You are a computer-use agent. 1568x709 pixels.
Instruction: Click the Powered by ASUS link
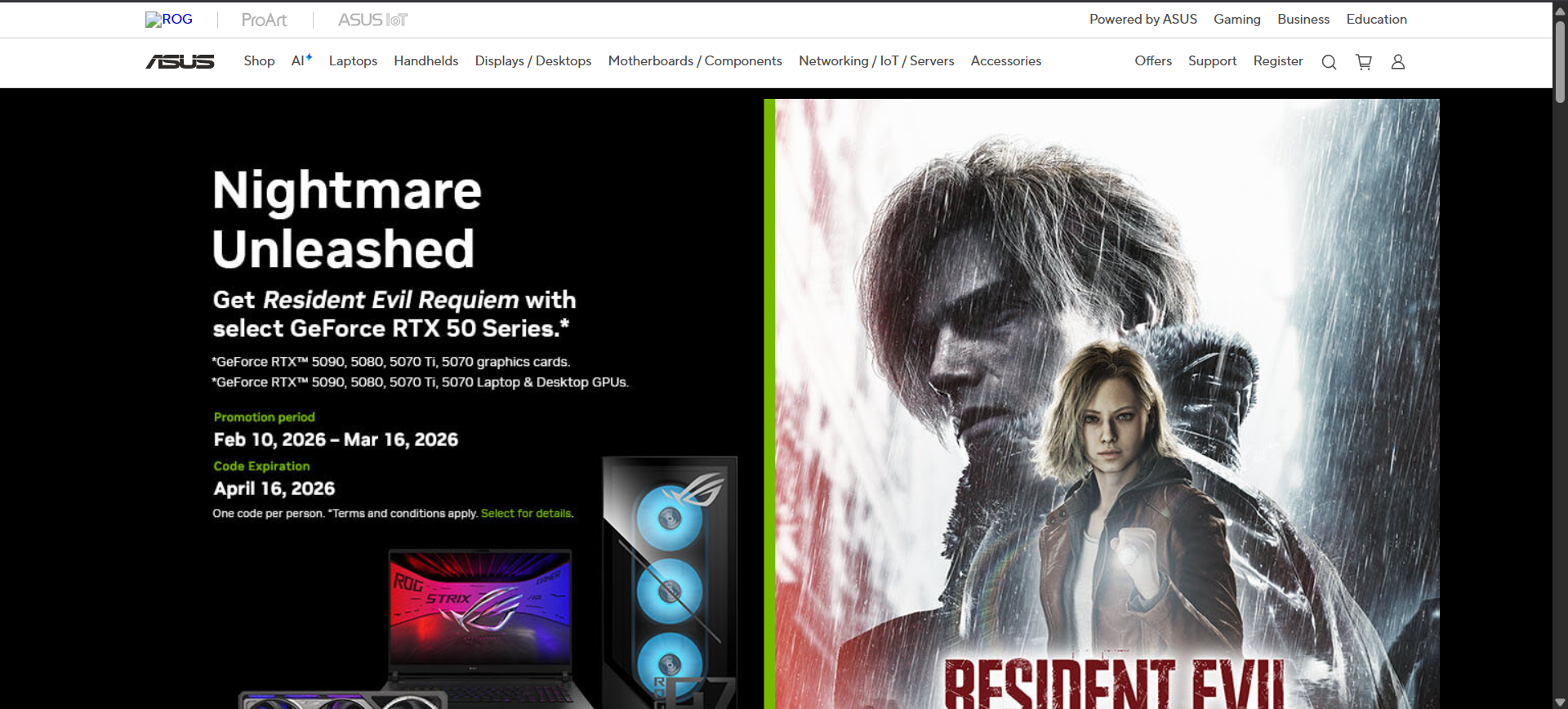coord(1143,20)
